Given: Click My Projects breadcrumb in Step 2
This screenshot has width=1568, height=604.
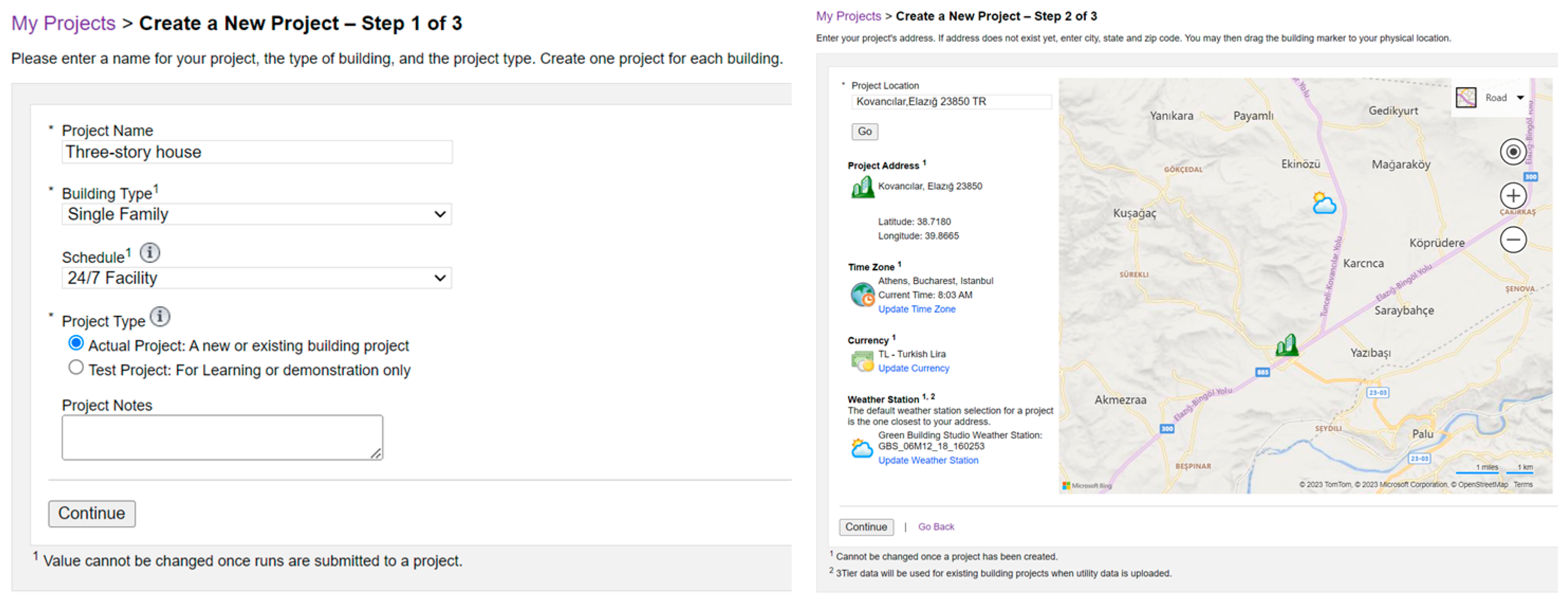Looking at the screenshot, I should pos(848,16).
